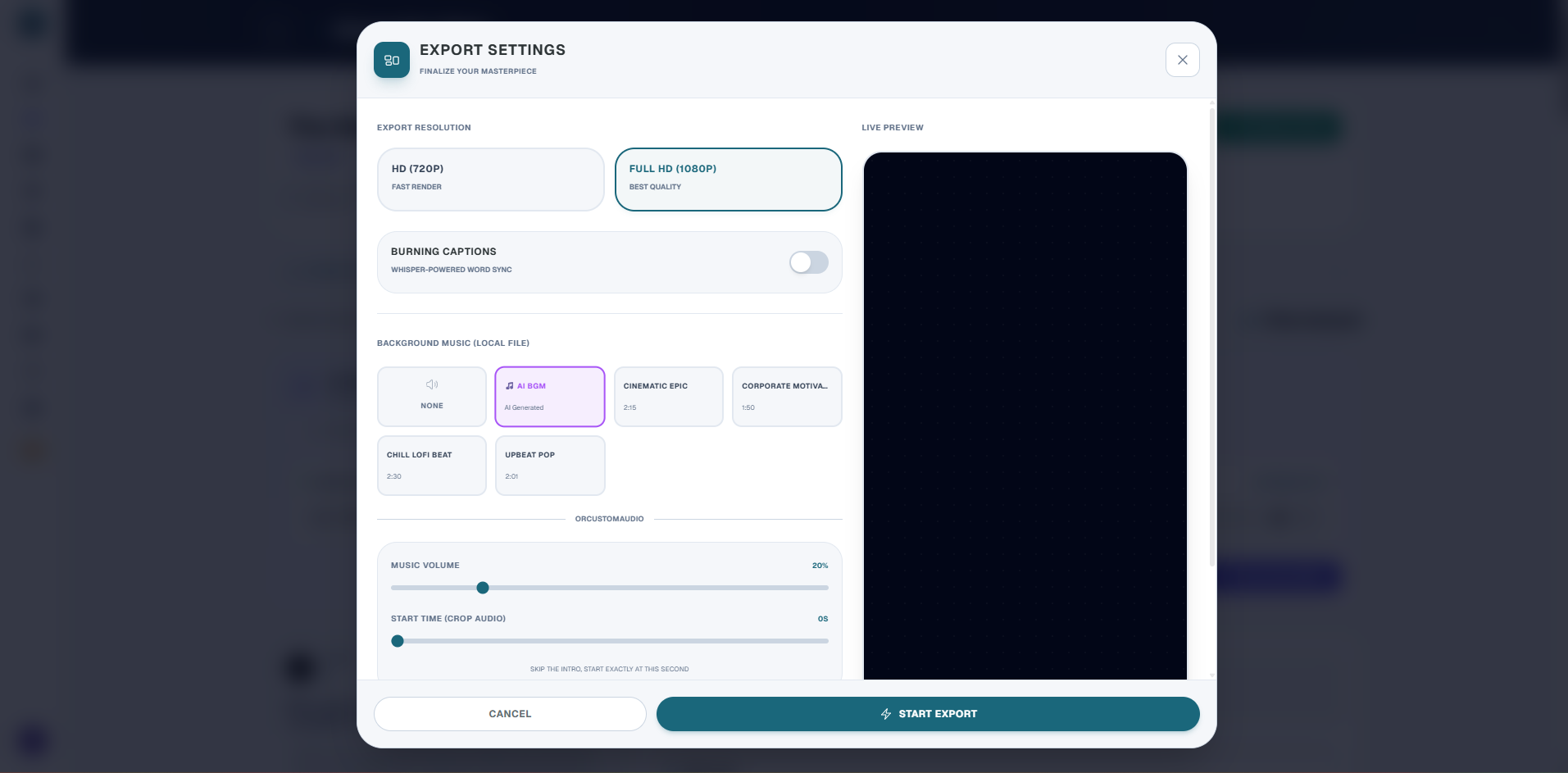Select the HD (720P) resolution option

click(490, 180)
